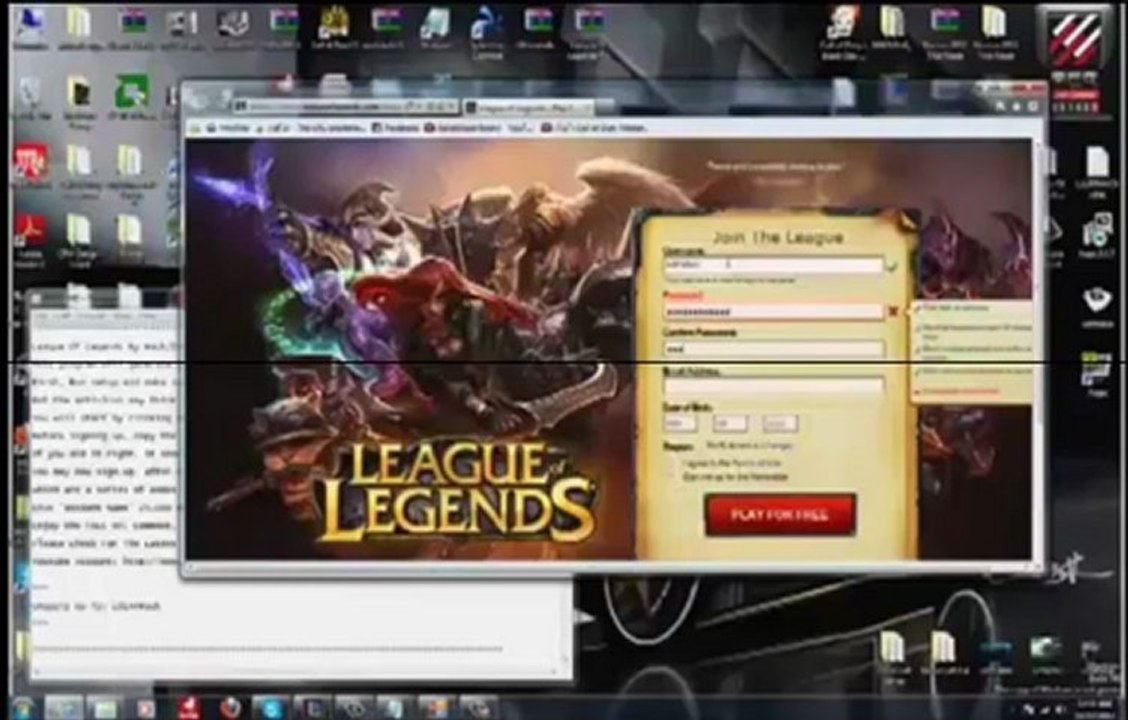1128x720 pixels.
Task: Go back with the browser back arrow
Action: (198, 101)
